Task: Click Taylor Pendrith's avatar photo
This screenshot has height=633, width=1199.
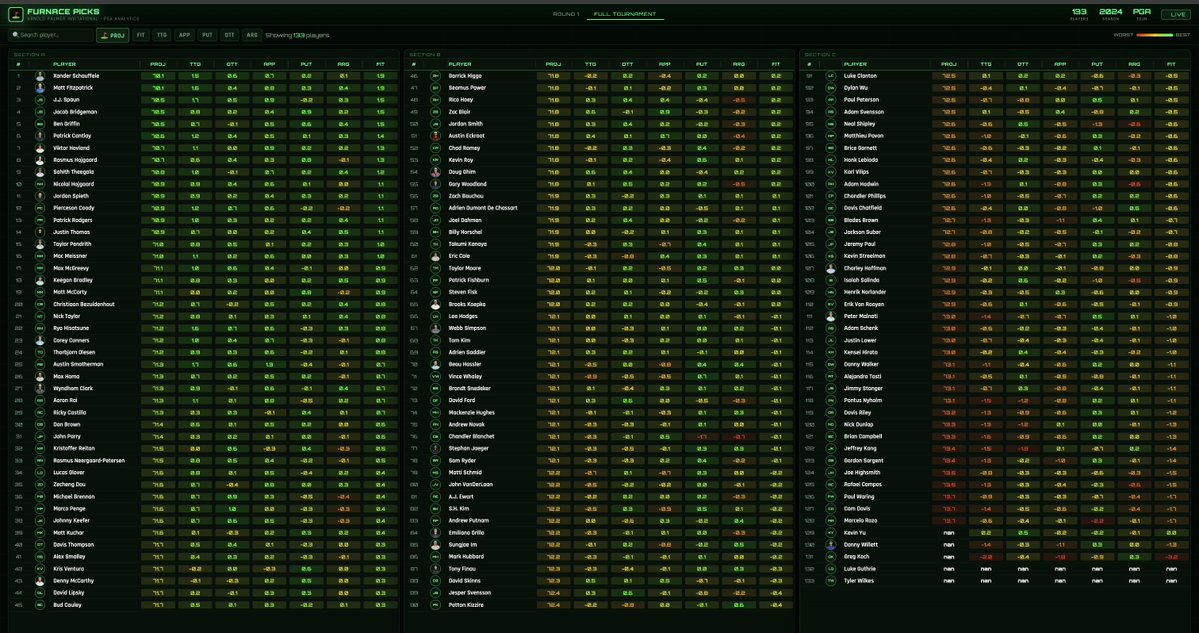Action: [40, 244]
